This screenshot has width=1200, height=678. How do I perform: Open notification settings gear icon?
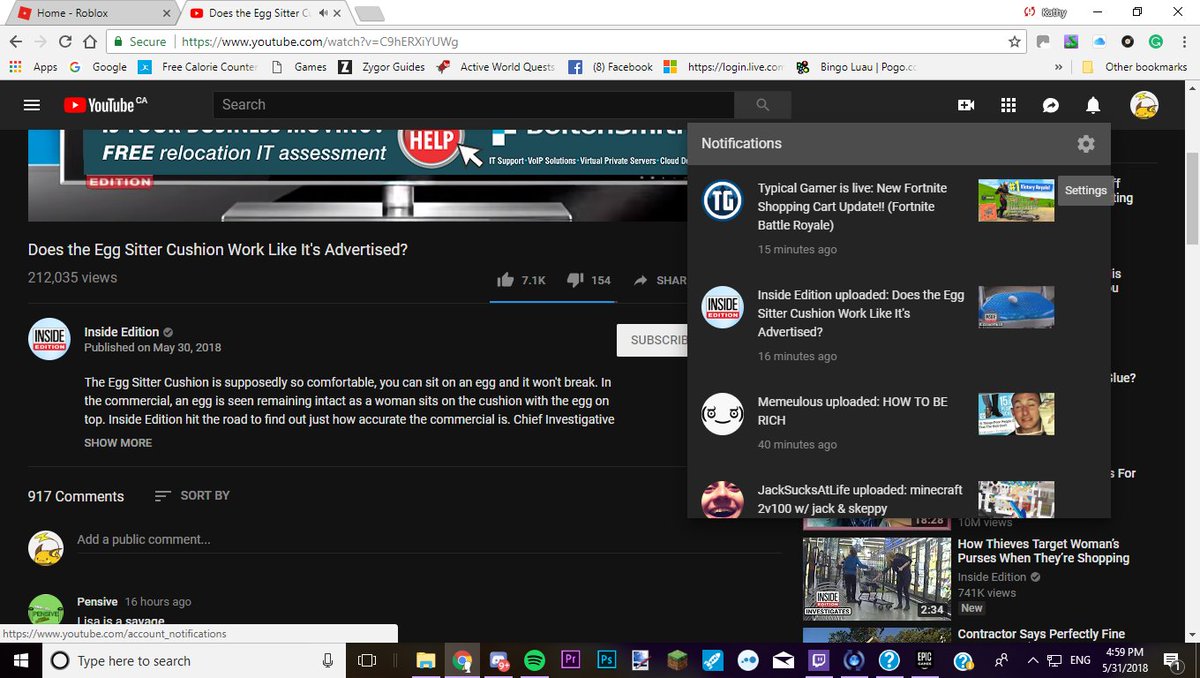click(1086, 144)
